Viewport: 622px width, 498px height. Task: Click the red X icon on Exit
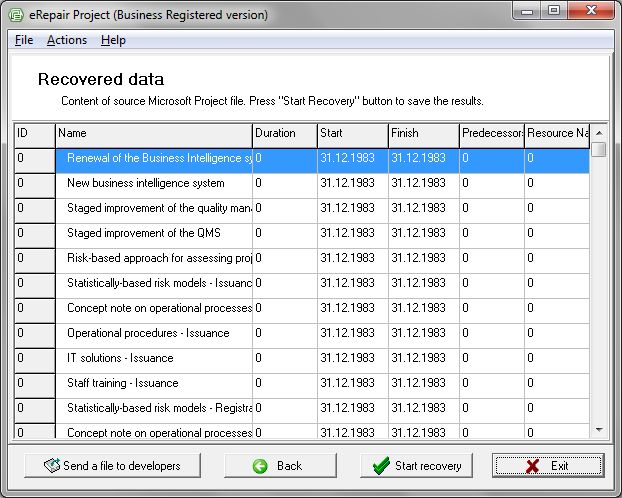tap(532, 466)
